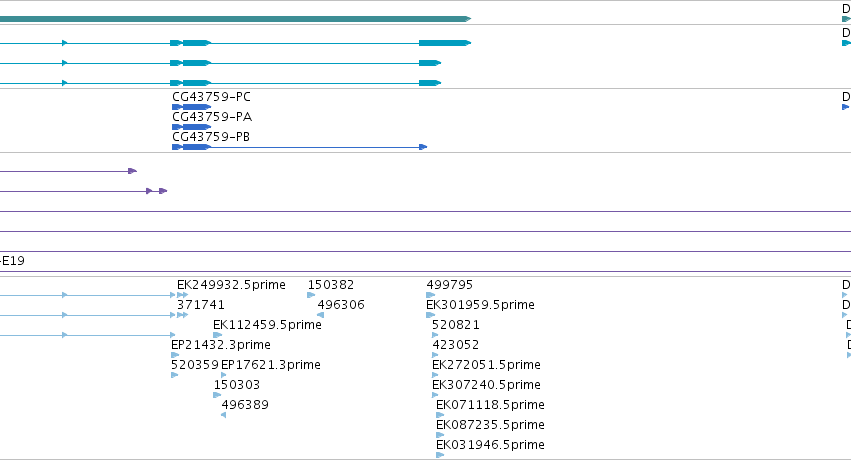This screenshot has height=460, width=851.
Task: Select the 150382 feature label
Action: pyautogui.click(x=331, y=285)
